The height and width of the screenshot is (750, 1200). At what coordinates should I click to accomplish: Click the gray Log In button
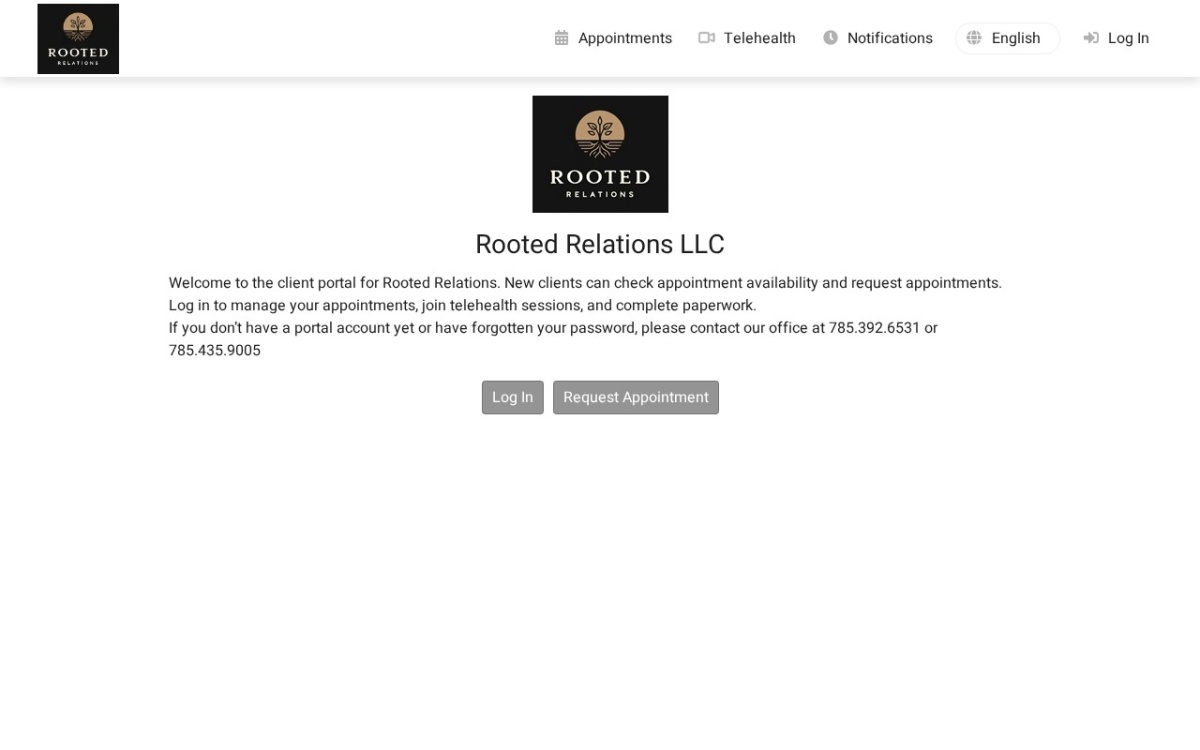click(x=513, y=397)
